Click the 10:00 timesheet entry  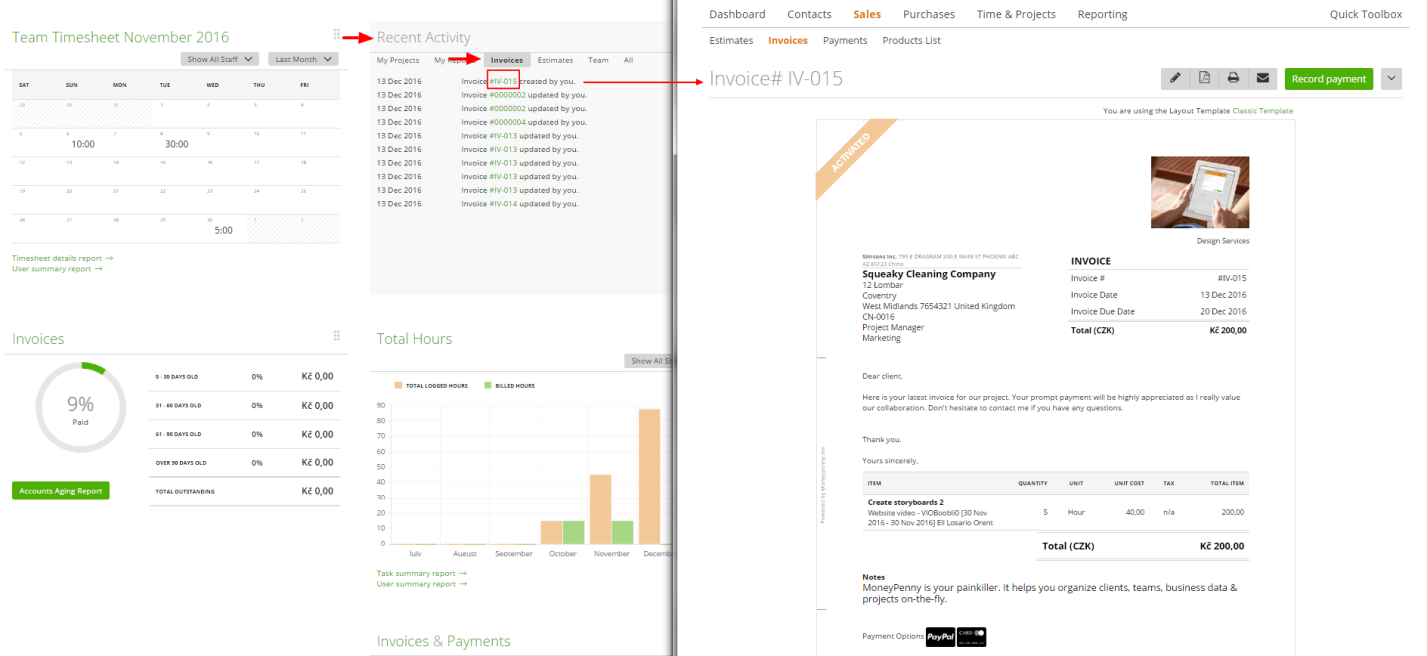[83, 144]
